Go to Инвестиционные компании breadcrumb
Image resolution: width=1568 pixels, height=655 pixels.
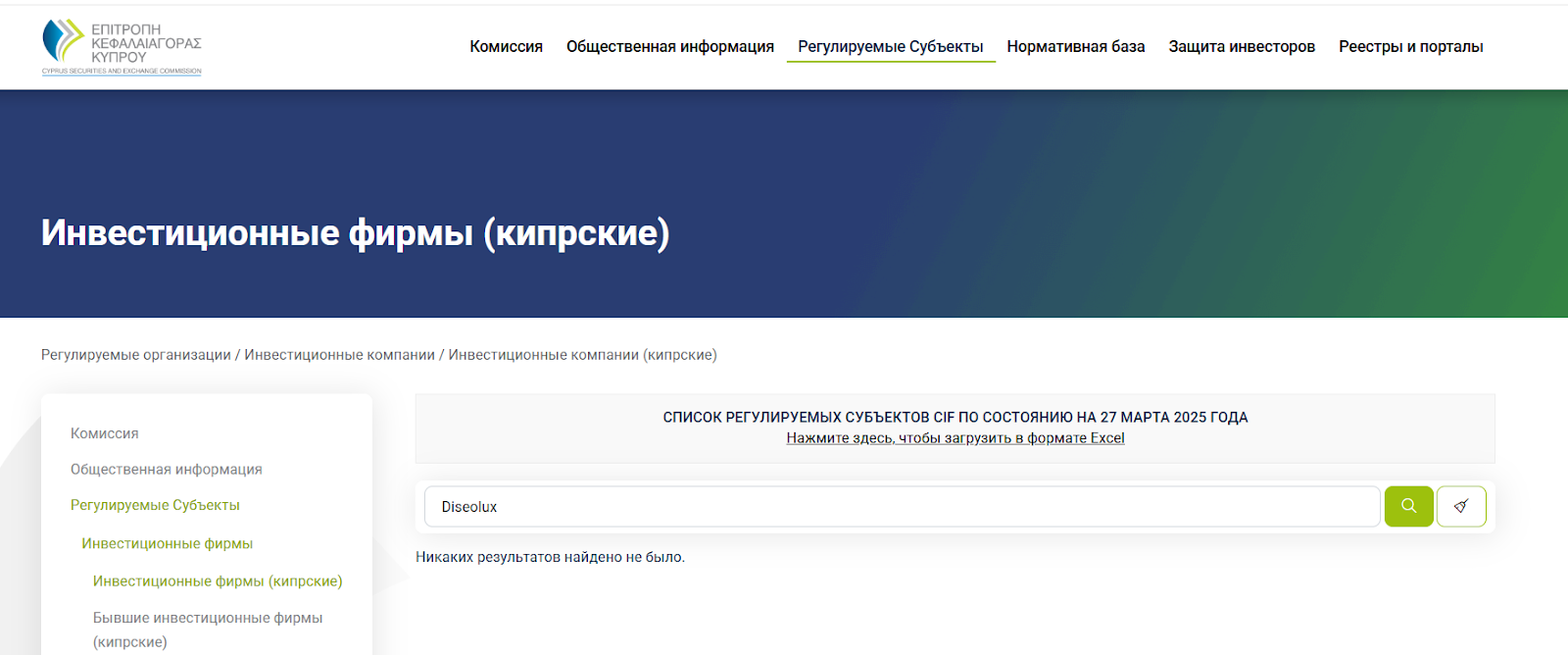click(340, 355)
